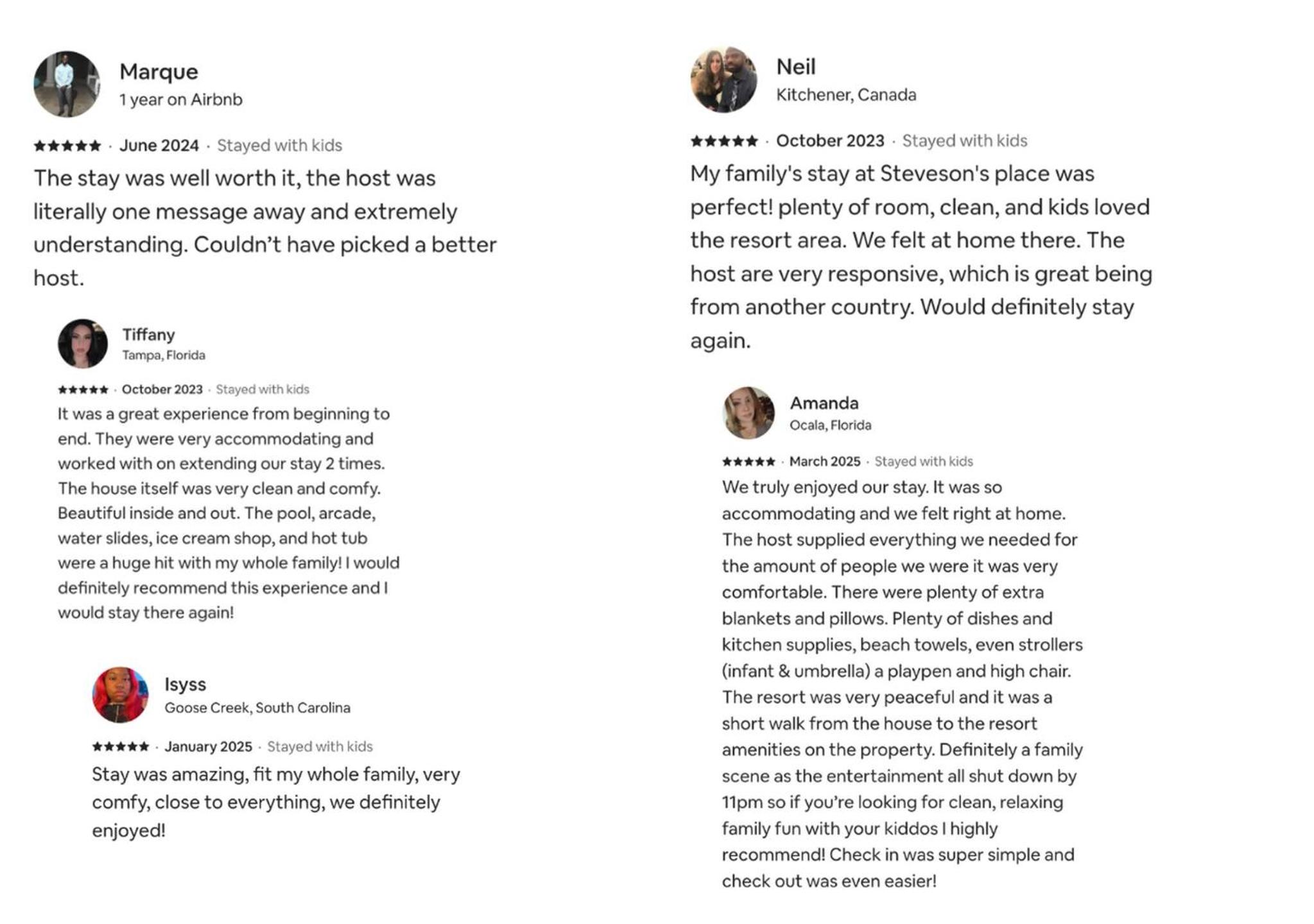Open Marque's profile photo
The width and height of the screenshot is (1314, 924).
pyautogui.click(x=67, y=84)
